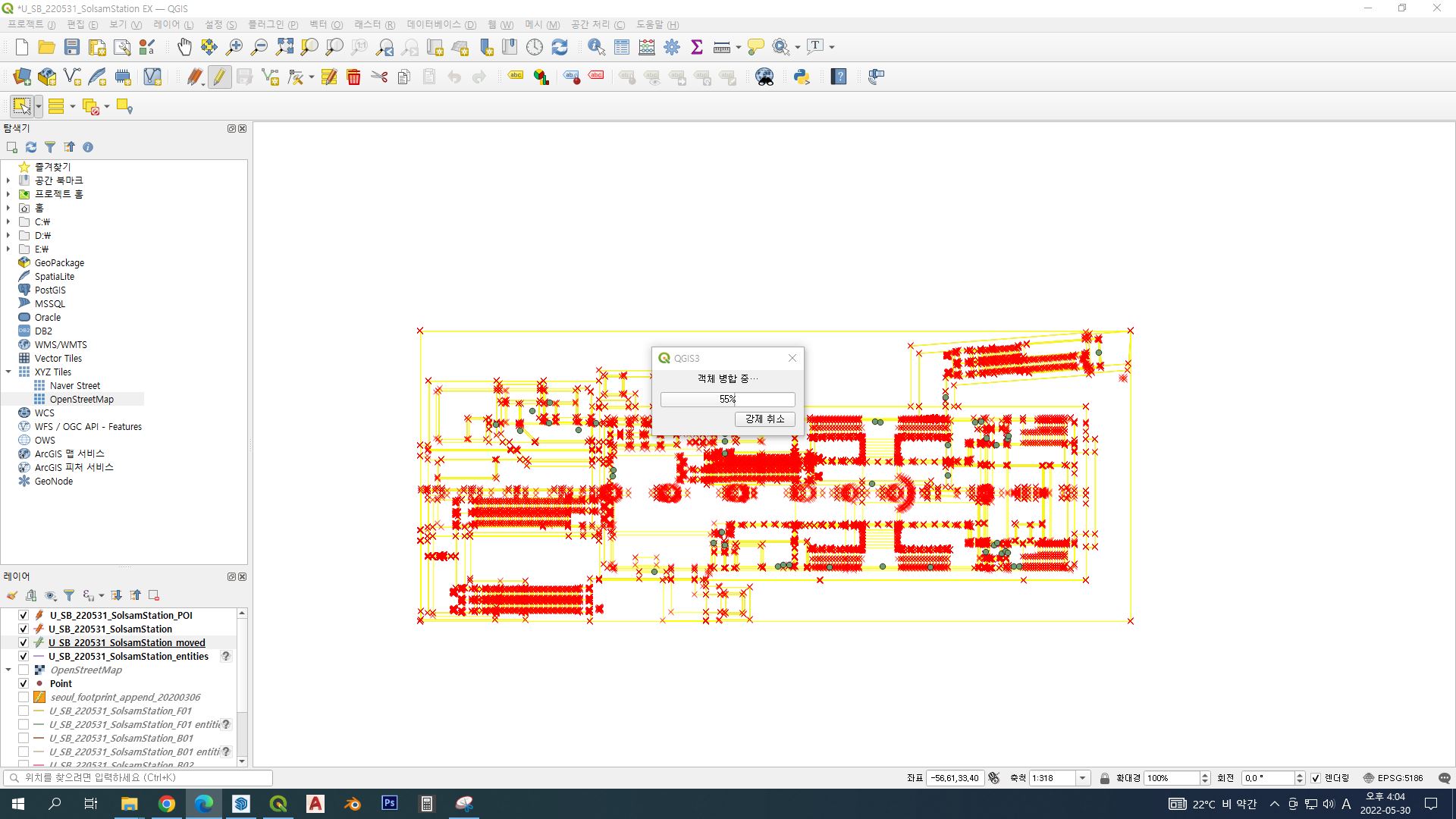The image size is (1456, 819).
Task: Enable the OpenStreetMap layer checkbox
Action: (x=24, y=670)
